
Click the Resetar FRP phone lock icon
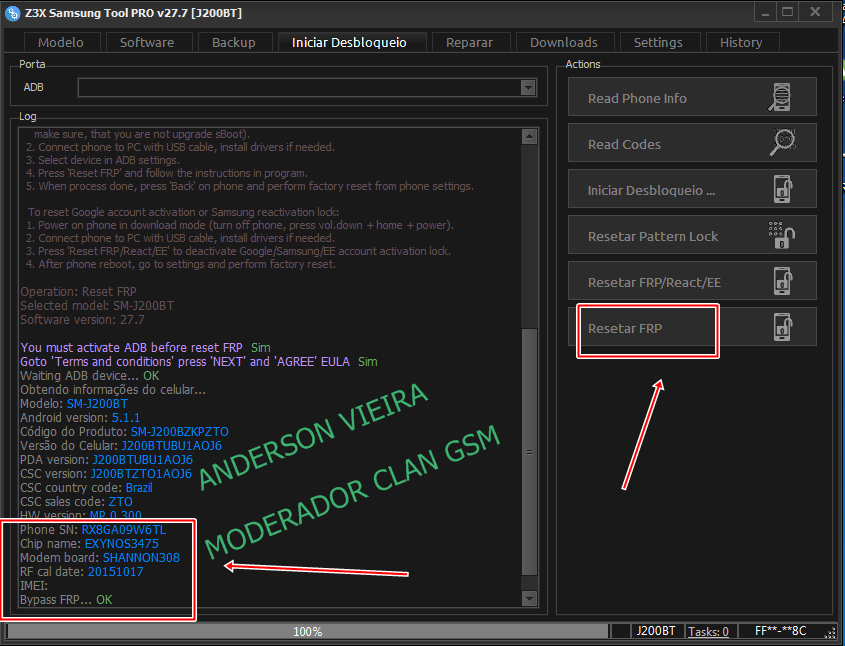coord(783,327)
